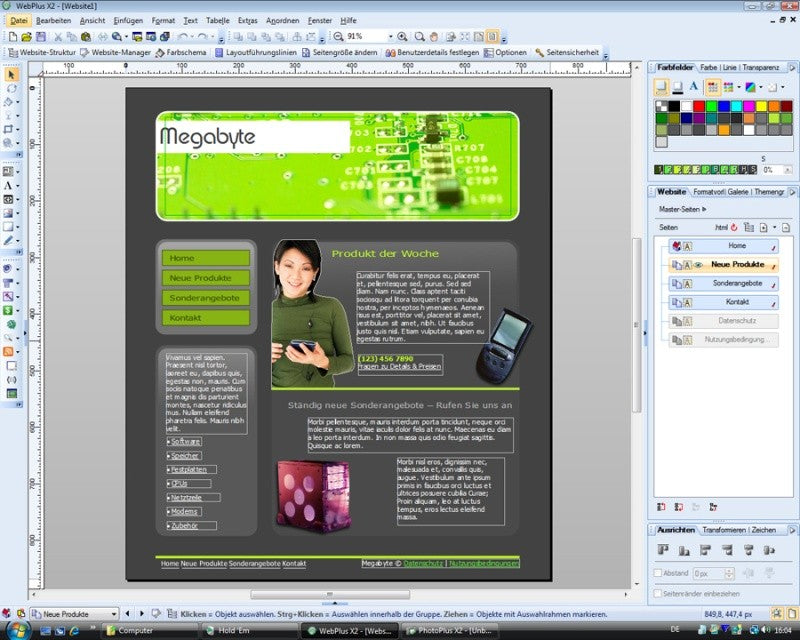The height and width of the screenshot is (640, 800).
Task: Toggle the page icon in status bar
Action: tap(792, 614)
